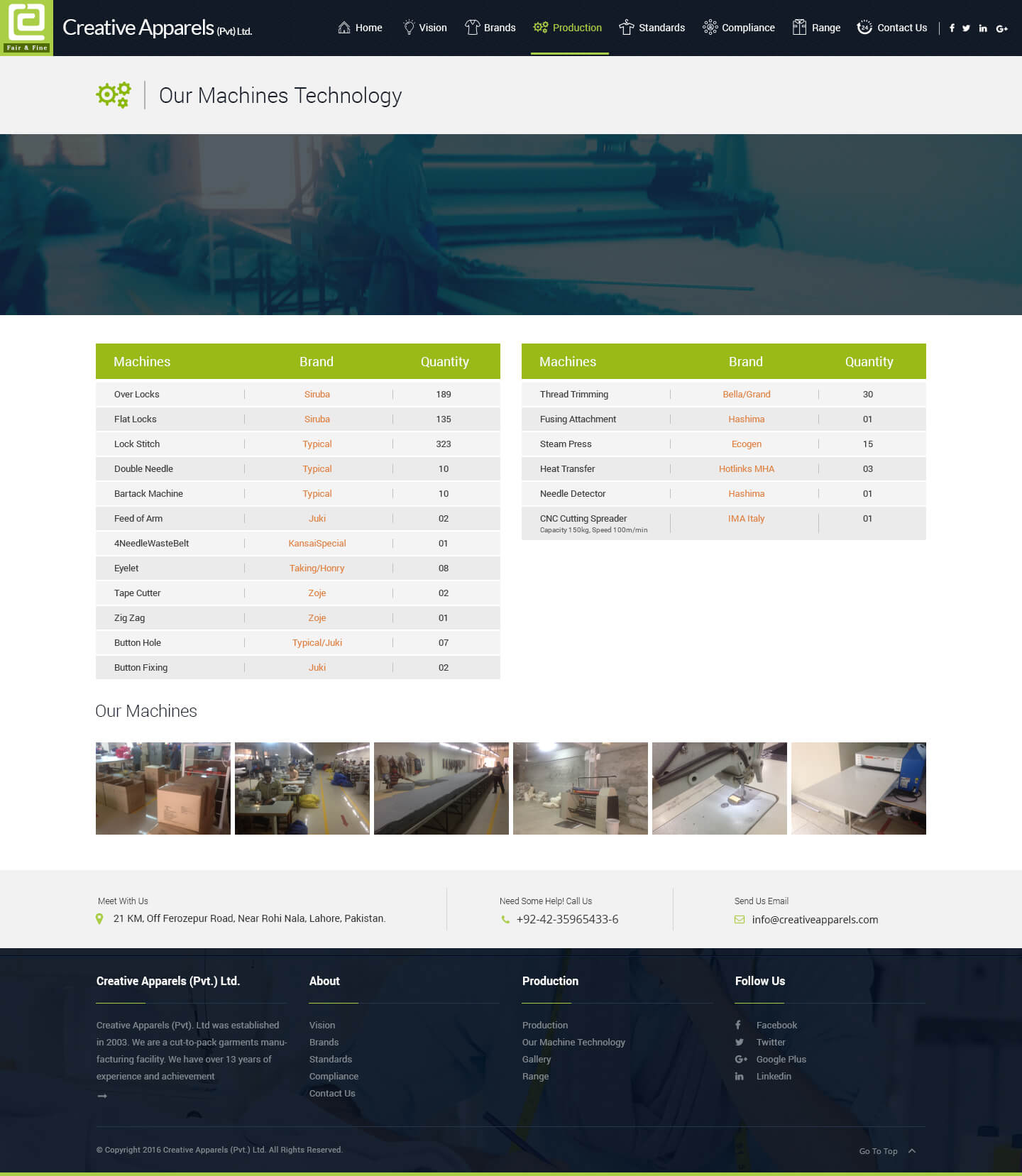Click the Go To Top chevron icon
This screenshot has height=1176, width=1022.
pyautogui.click(x=912, y=1151)
